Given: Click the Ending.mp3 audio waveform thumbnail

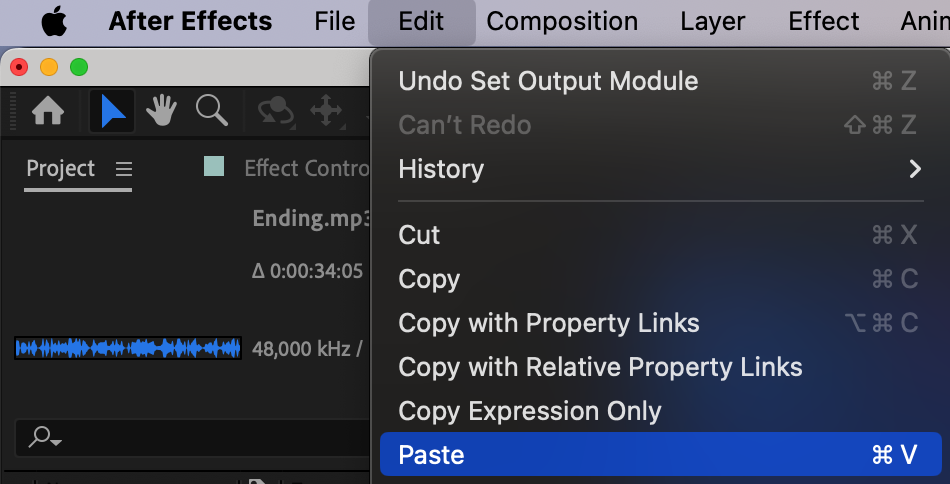Looking at the screenshot, I should 128,348.
